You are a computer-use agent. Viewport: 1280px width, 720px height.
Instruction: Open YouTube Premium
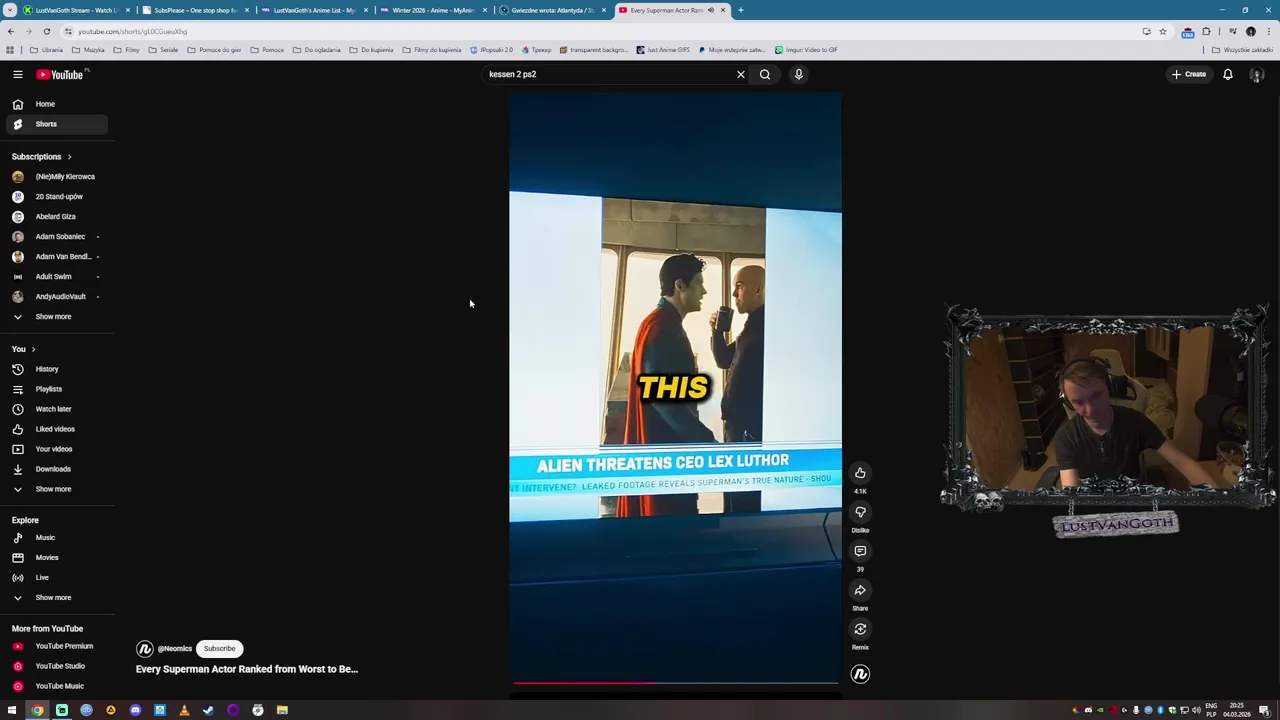[x=55, y=646]
